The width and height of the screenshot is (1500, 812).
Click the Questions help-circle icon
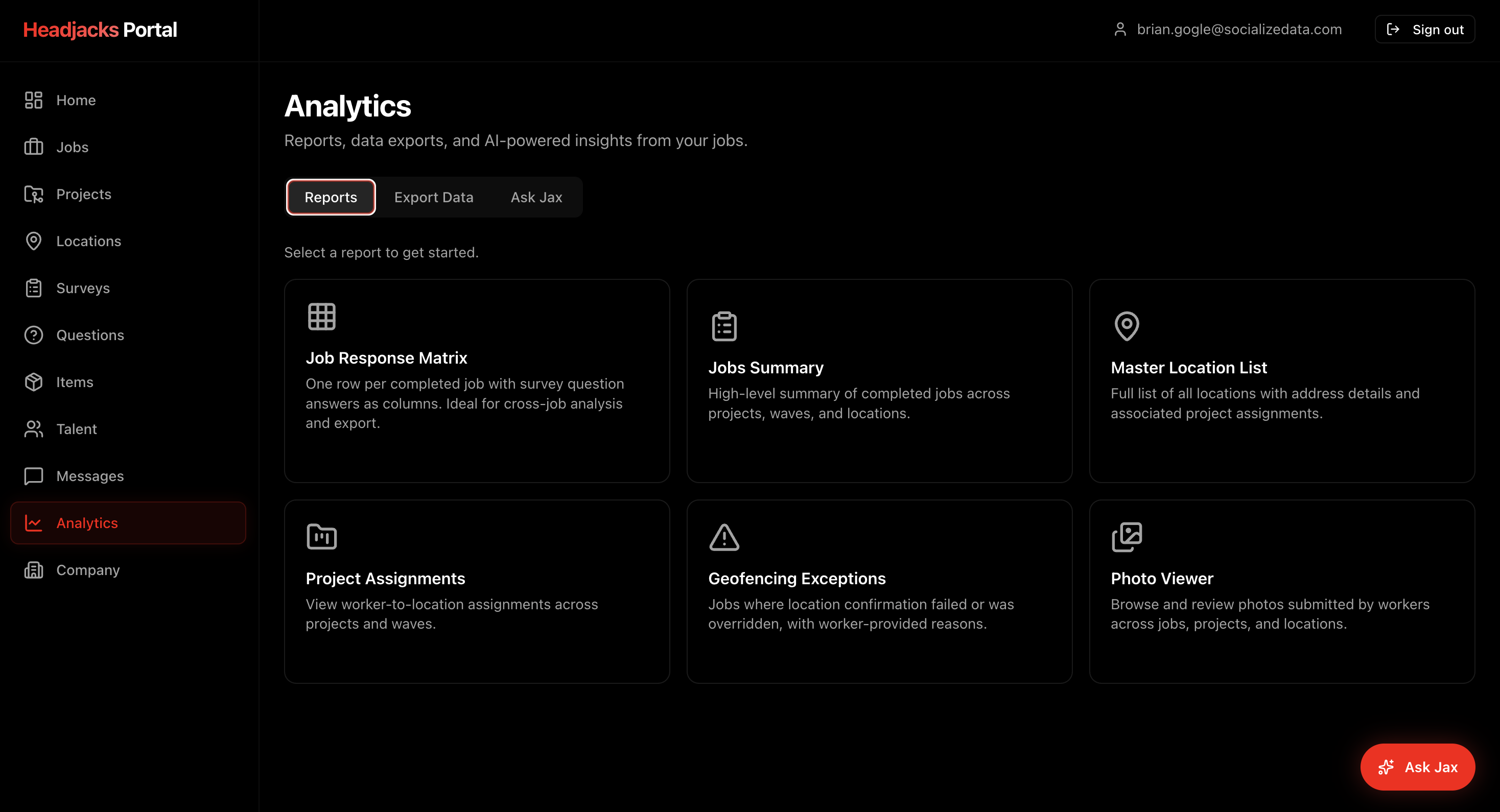click(33, 336)
